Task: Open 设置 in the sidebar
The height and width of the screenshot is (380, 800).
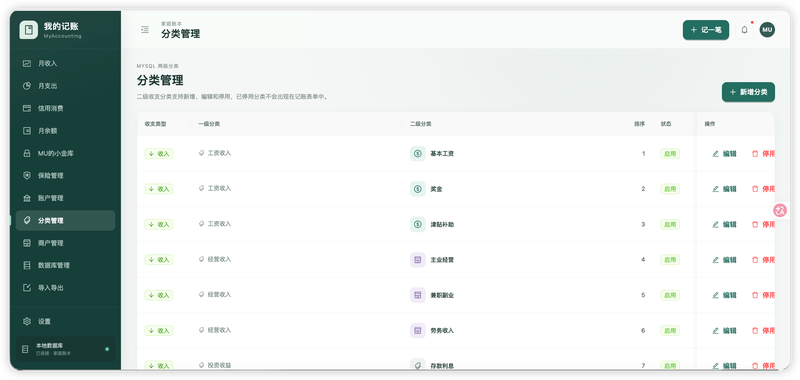Action: click(x=65, y=322)
